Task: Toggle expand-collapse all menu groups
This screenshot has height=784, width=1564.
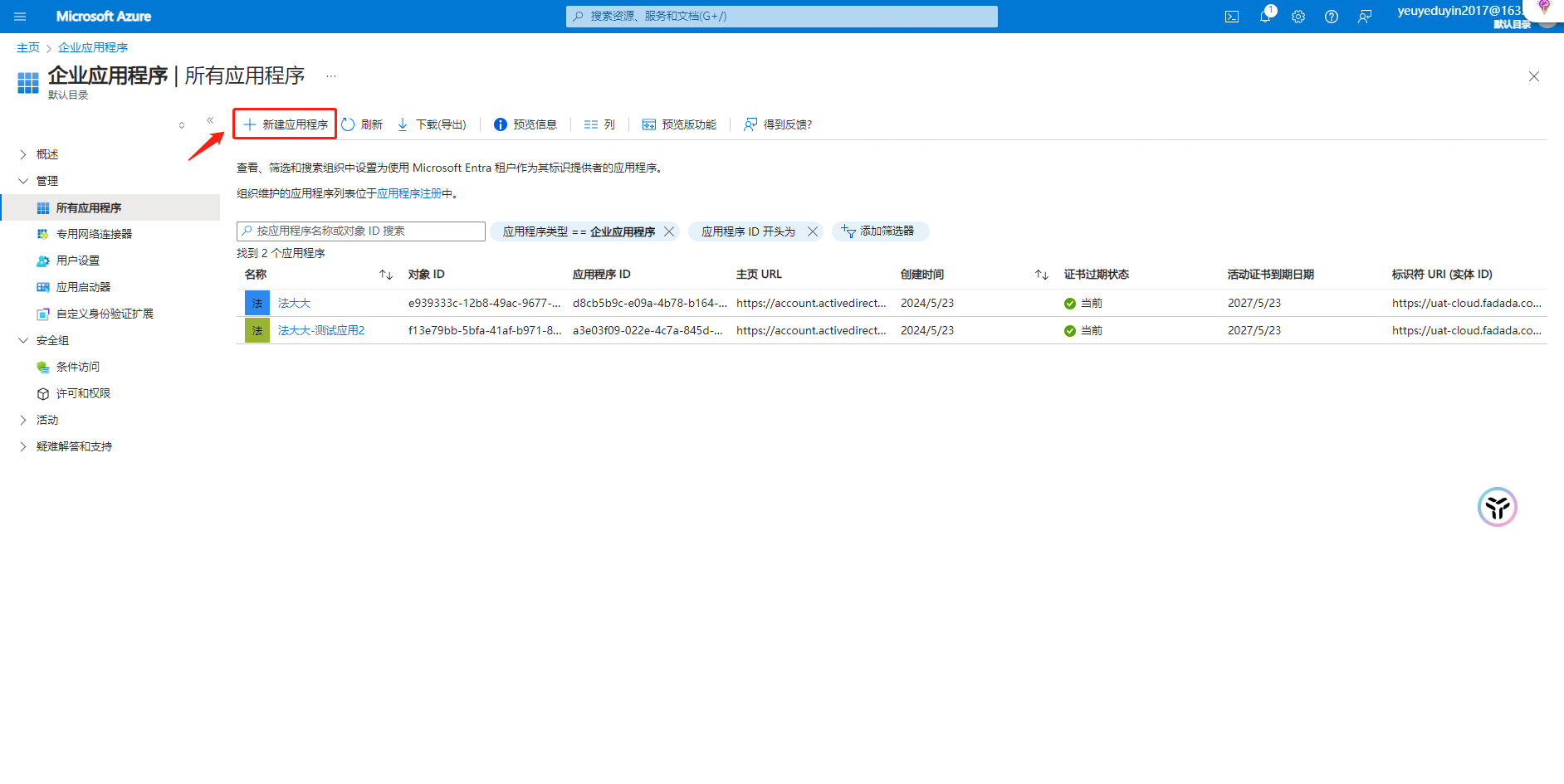Action: [x=182, y=125]
